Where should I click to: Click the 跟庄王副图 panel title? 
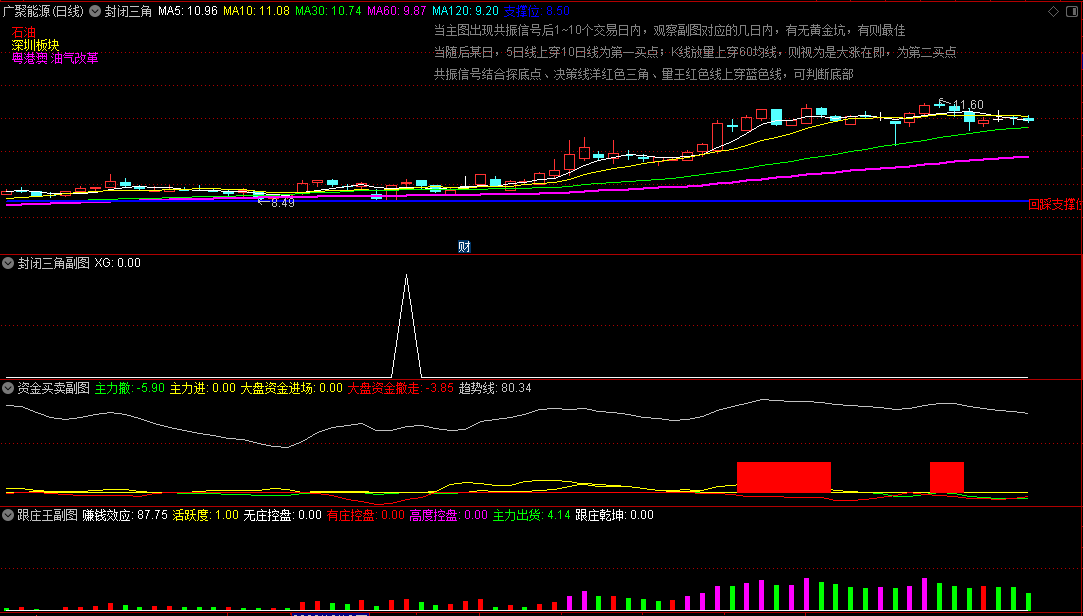(47, 514)
